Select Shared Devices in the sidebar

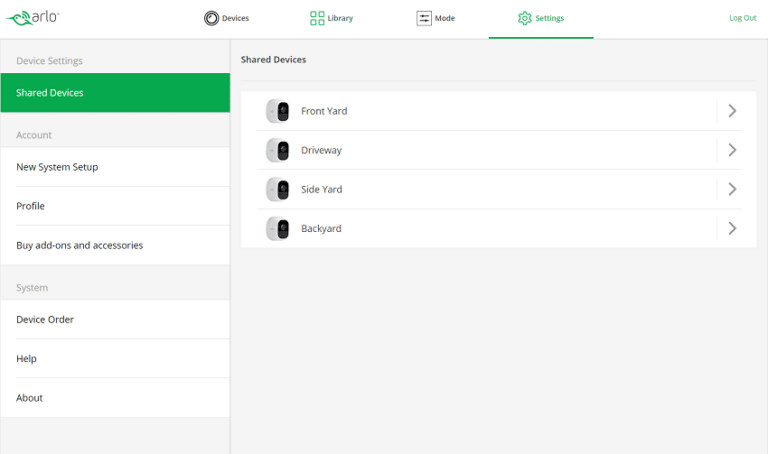coord(115,93)
